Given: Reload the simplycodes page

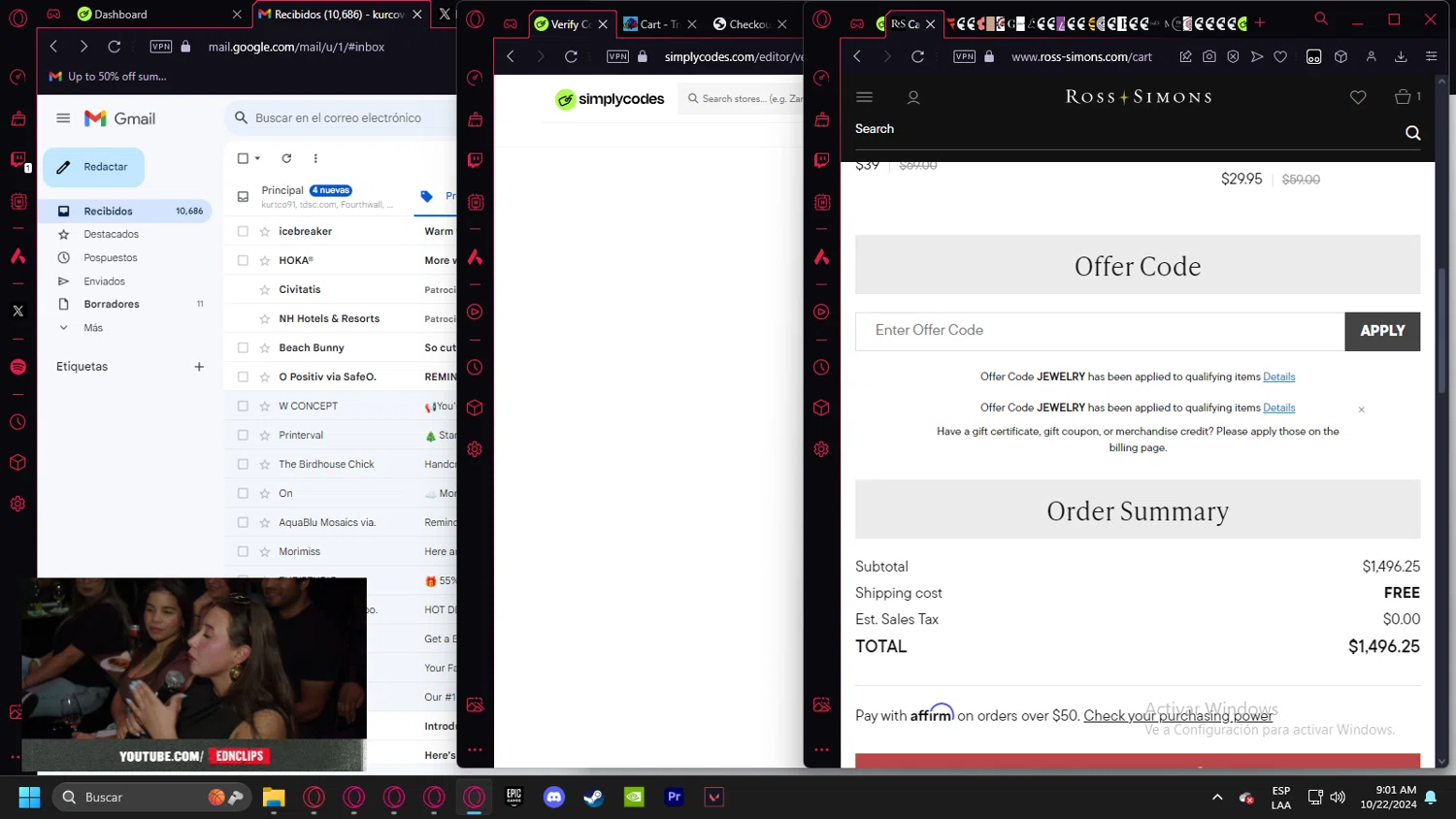Looking at the screenshot, I should tap(571, 56).
